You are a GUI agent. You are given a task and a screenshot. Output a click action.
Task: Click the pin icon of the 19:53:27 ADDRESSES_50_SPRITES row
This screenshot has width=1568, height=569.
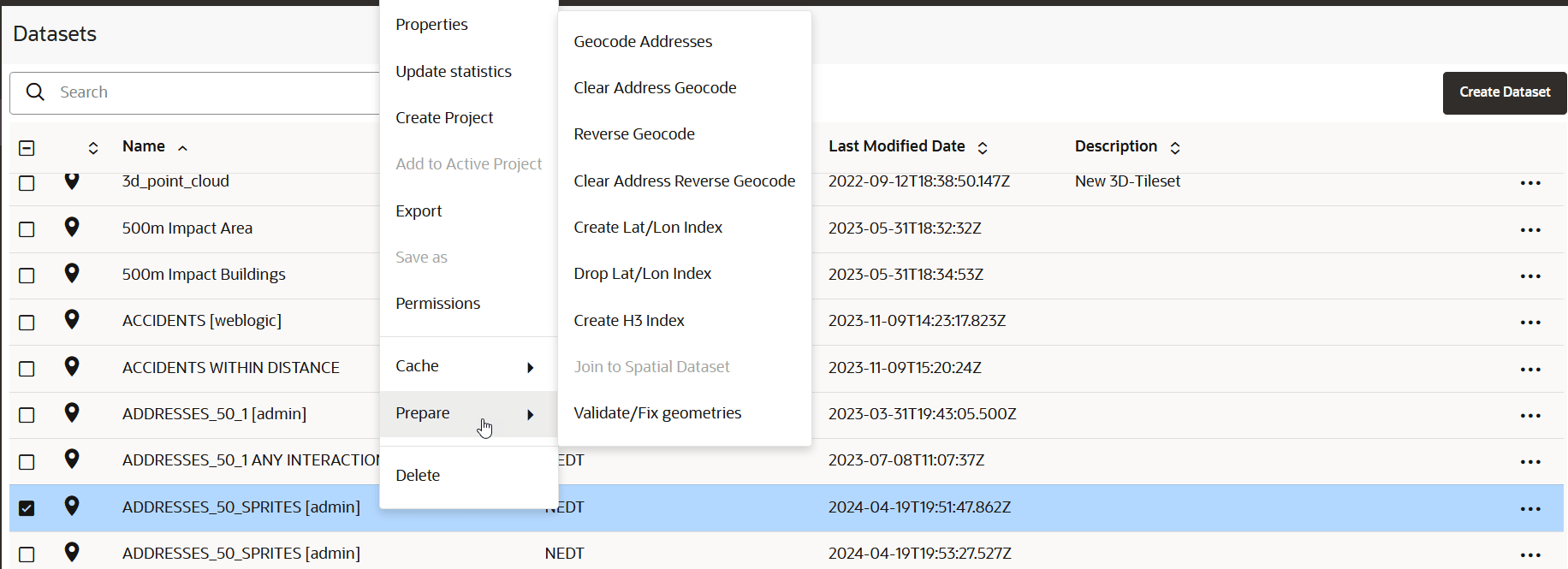tap(72, 552)
